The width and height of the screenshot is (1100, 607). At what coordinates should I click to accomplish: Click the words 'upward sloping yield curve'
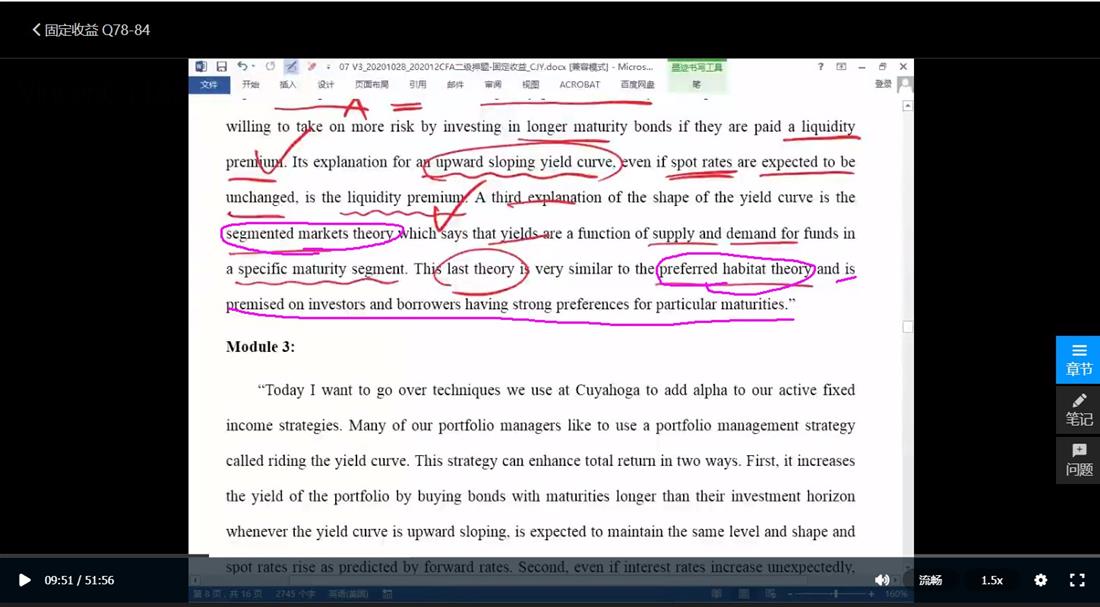526,162
